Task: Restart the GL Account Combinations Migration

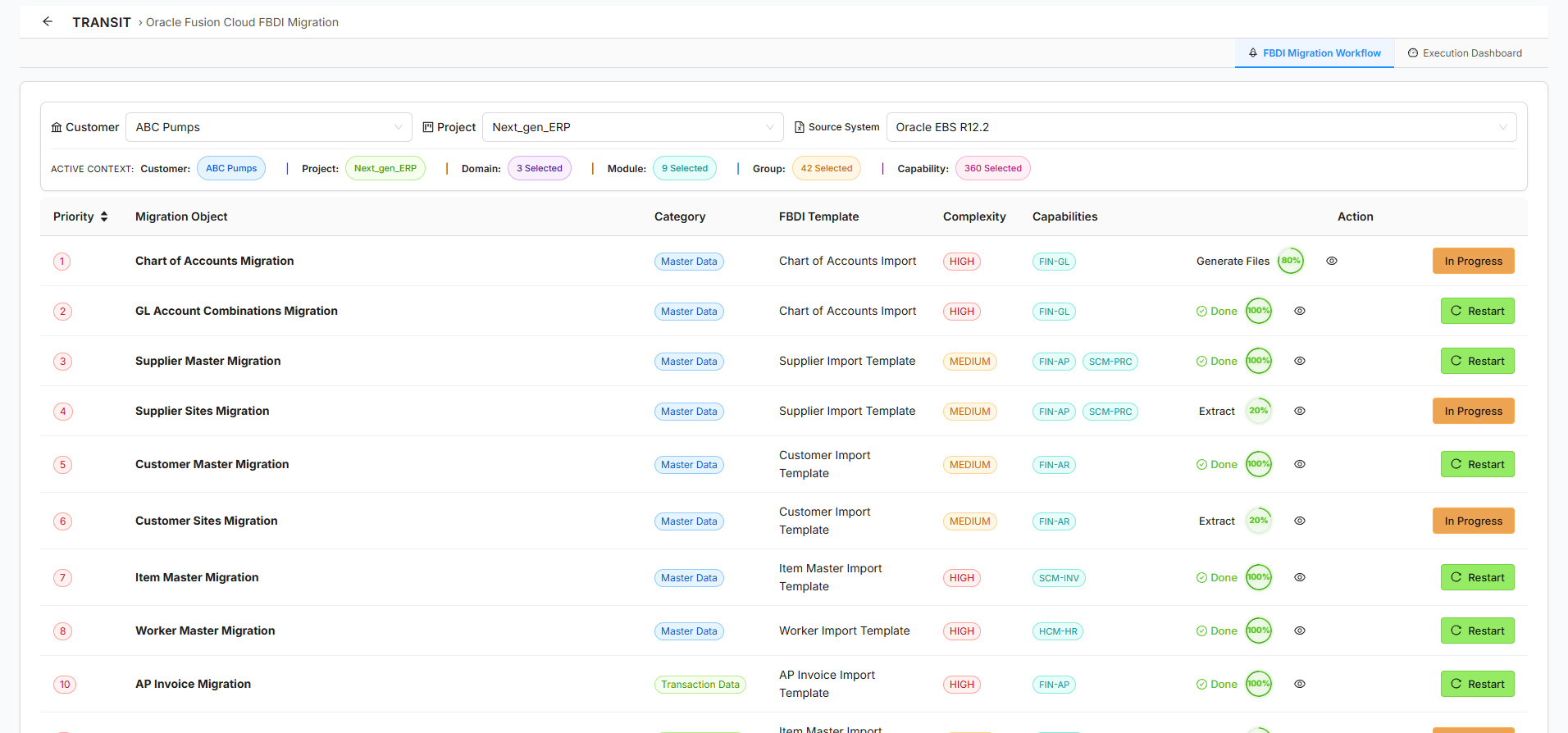Action: point(1477,311)
